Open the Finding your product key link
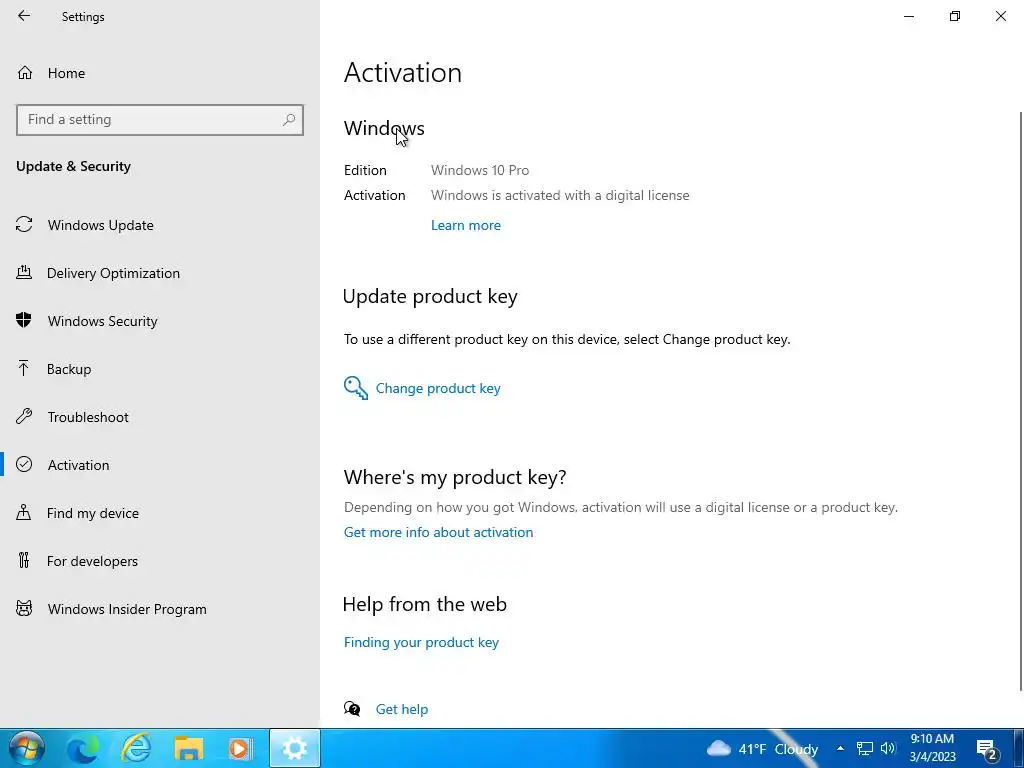The width and height of the screenshot is (1024, 768). tap(421, 643)
